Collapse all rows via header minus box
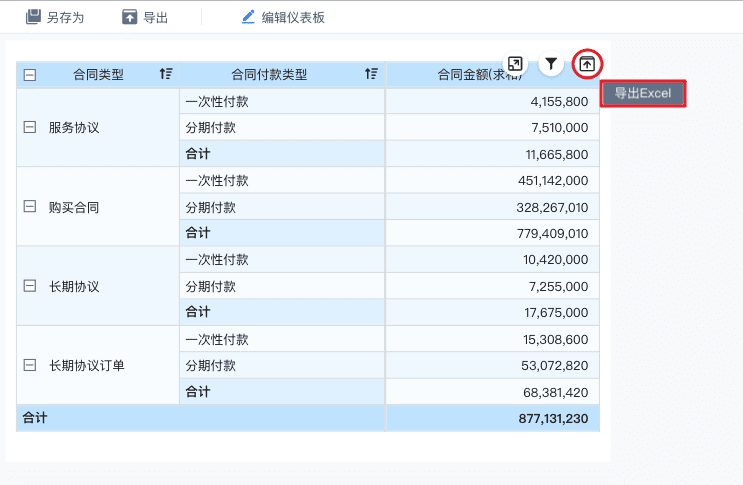Screen dimensions: 743x485 pyautogui.click(x=30, y=74)
